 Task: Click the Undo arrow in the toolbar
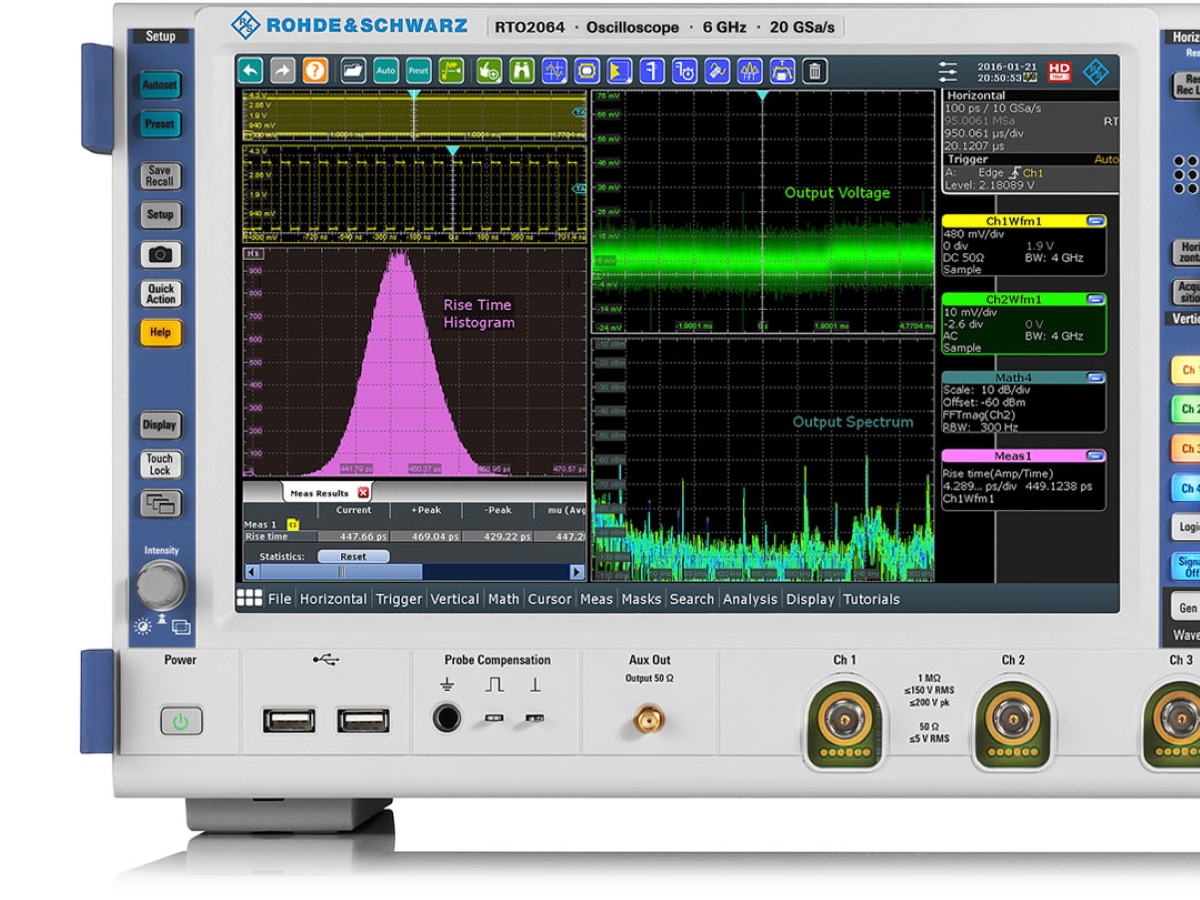coord(250,71)
